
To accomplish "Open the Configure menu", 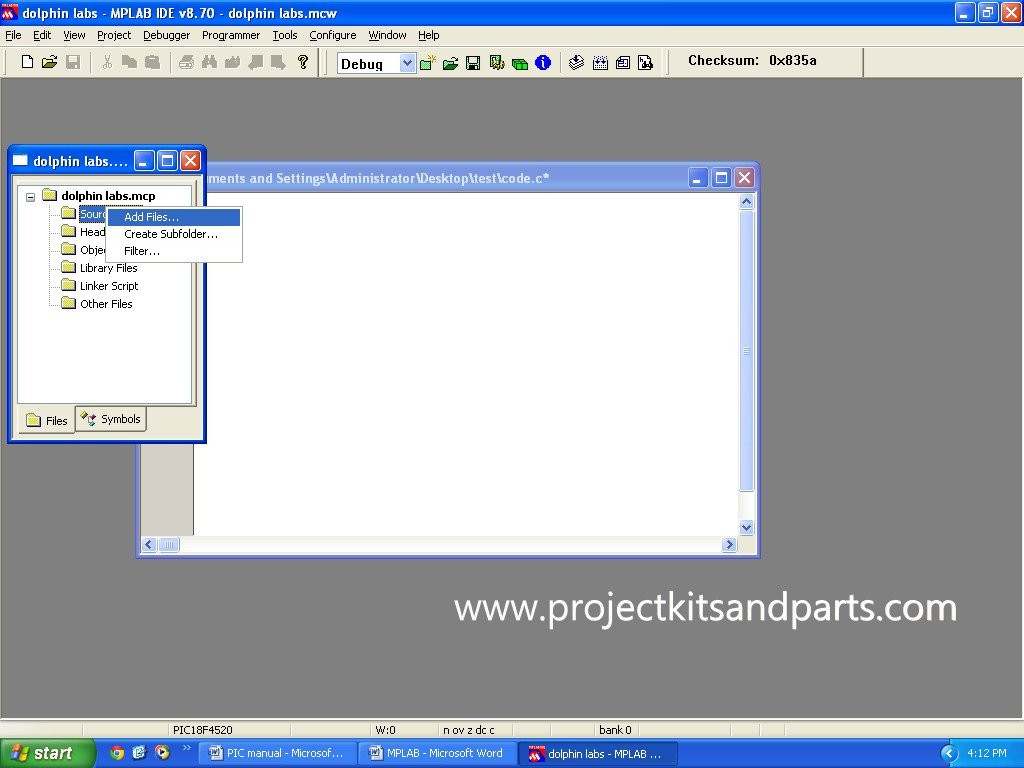I will tap(332, 35).
